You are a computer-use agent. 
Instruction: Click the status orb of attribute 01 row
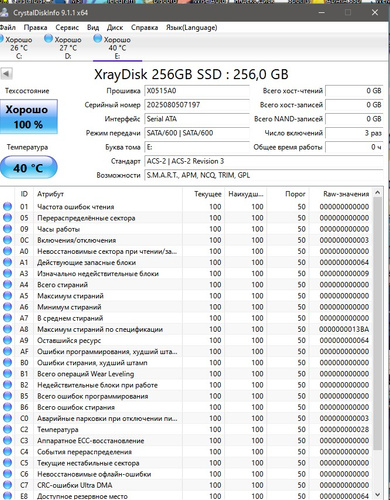7,207
